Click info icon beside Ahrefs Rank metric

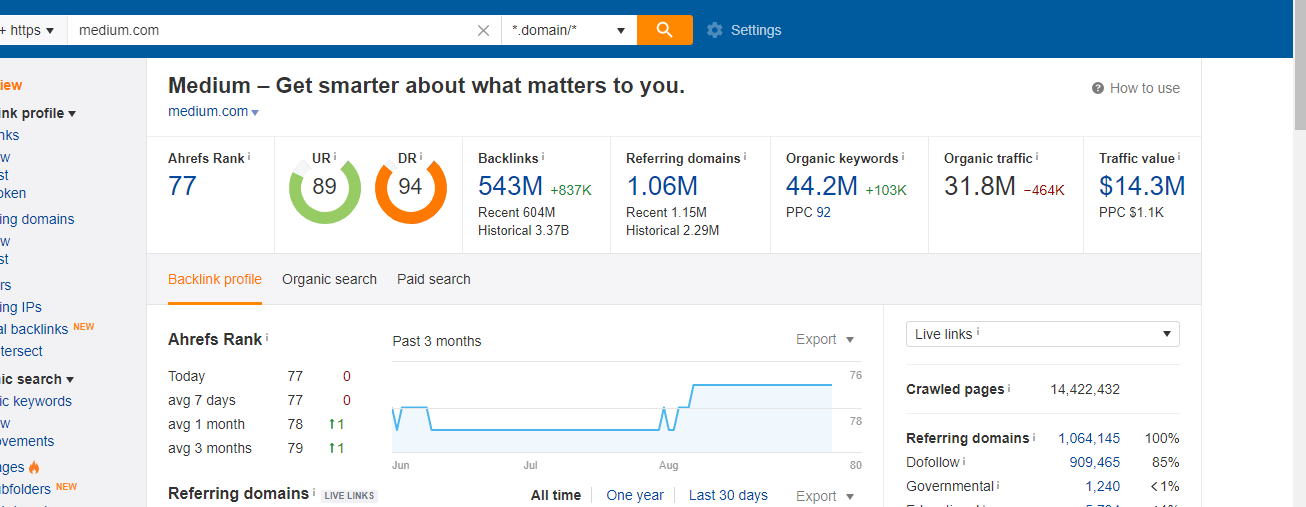tap(249, 157)
